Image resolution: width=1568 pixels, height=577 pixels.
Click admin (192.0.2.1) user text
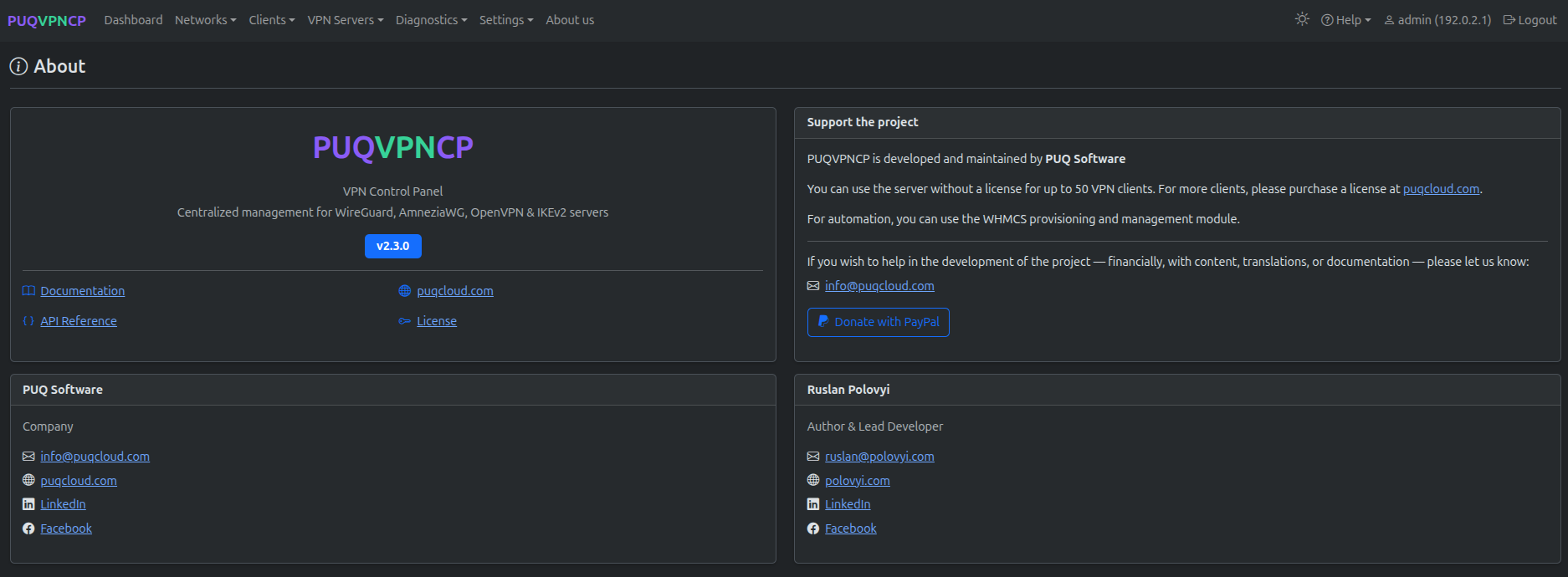(x=1444, y=20)
